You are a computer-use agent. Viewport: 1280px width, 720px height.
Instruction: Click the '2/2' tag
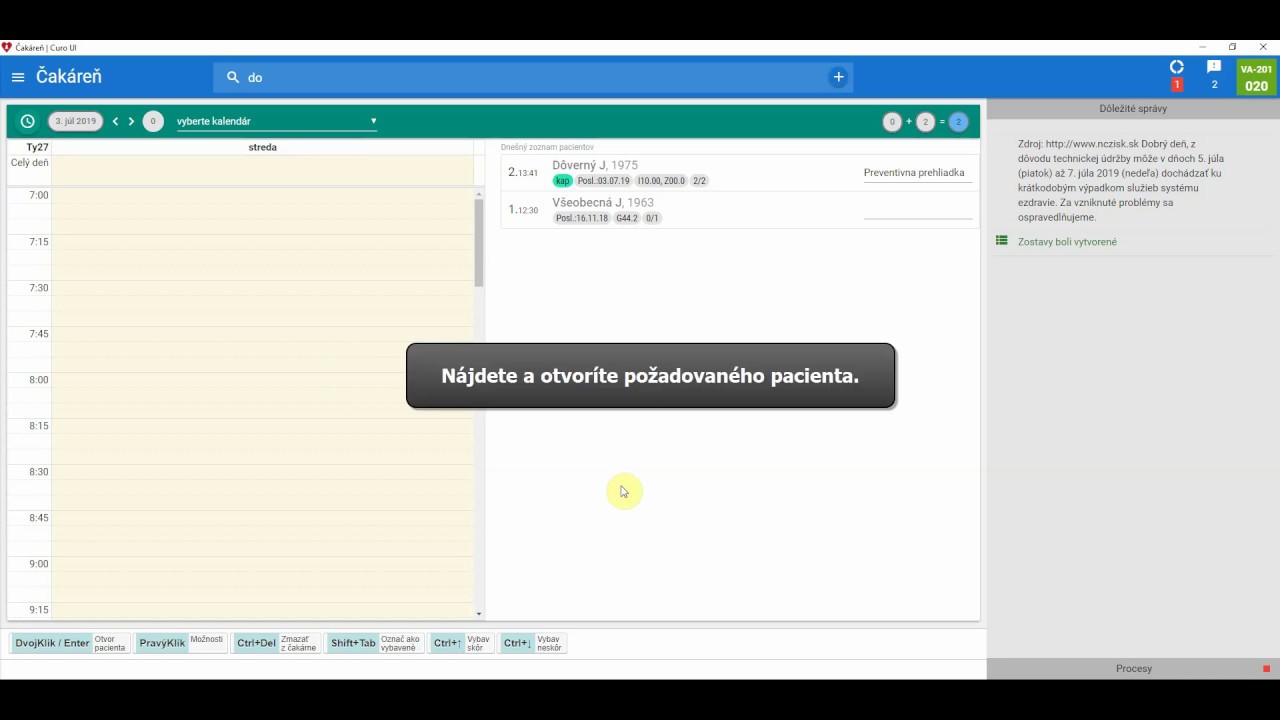[700, 181]
